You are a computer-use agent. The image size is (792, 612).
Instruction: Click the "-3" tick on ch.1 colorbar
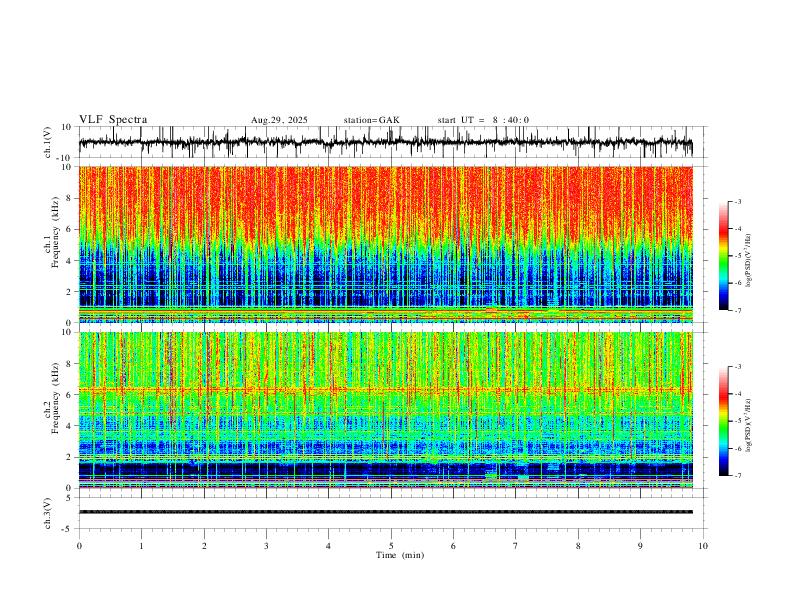tap(738, 201)
